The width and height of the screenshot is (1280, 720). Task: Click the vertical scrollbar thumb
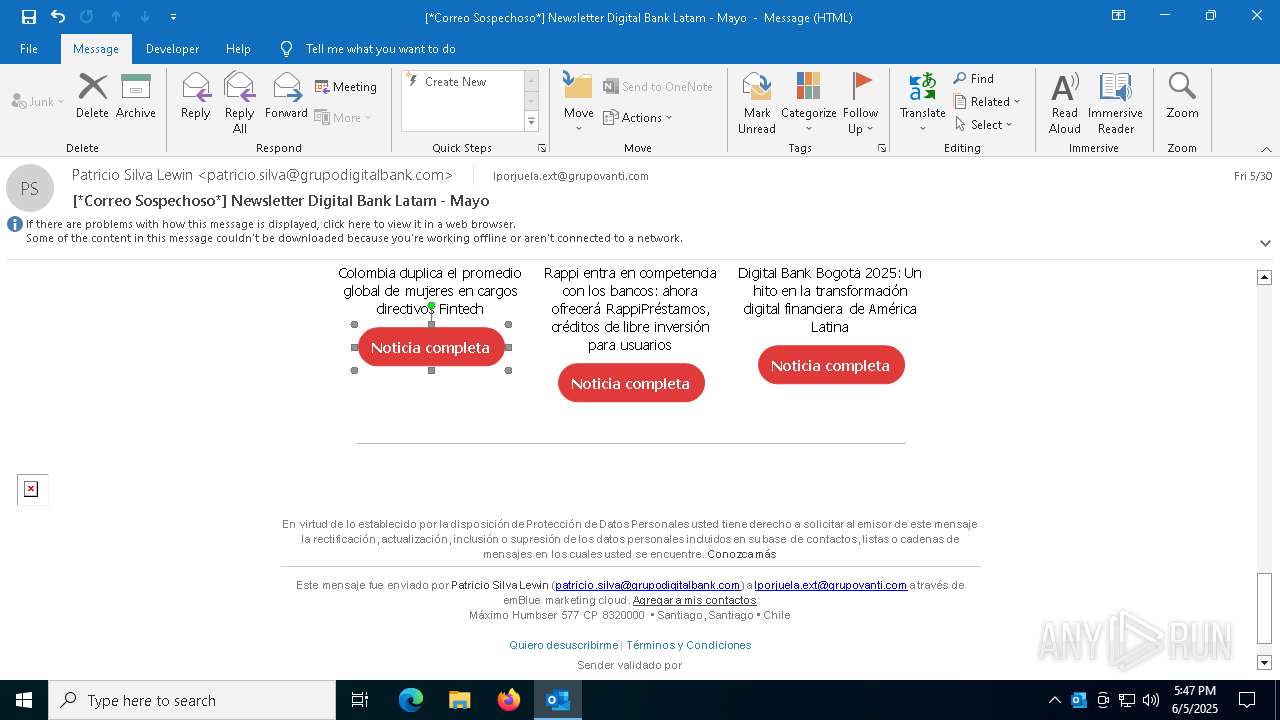click(x=1265, y=609)
